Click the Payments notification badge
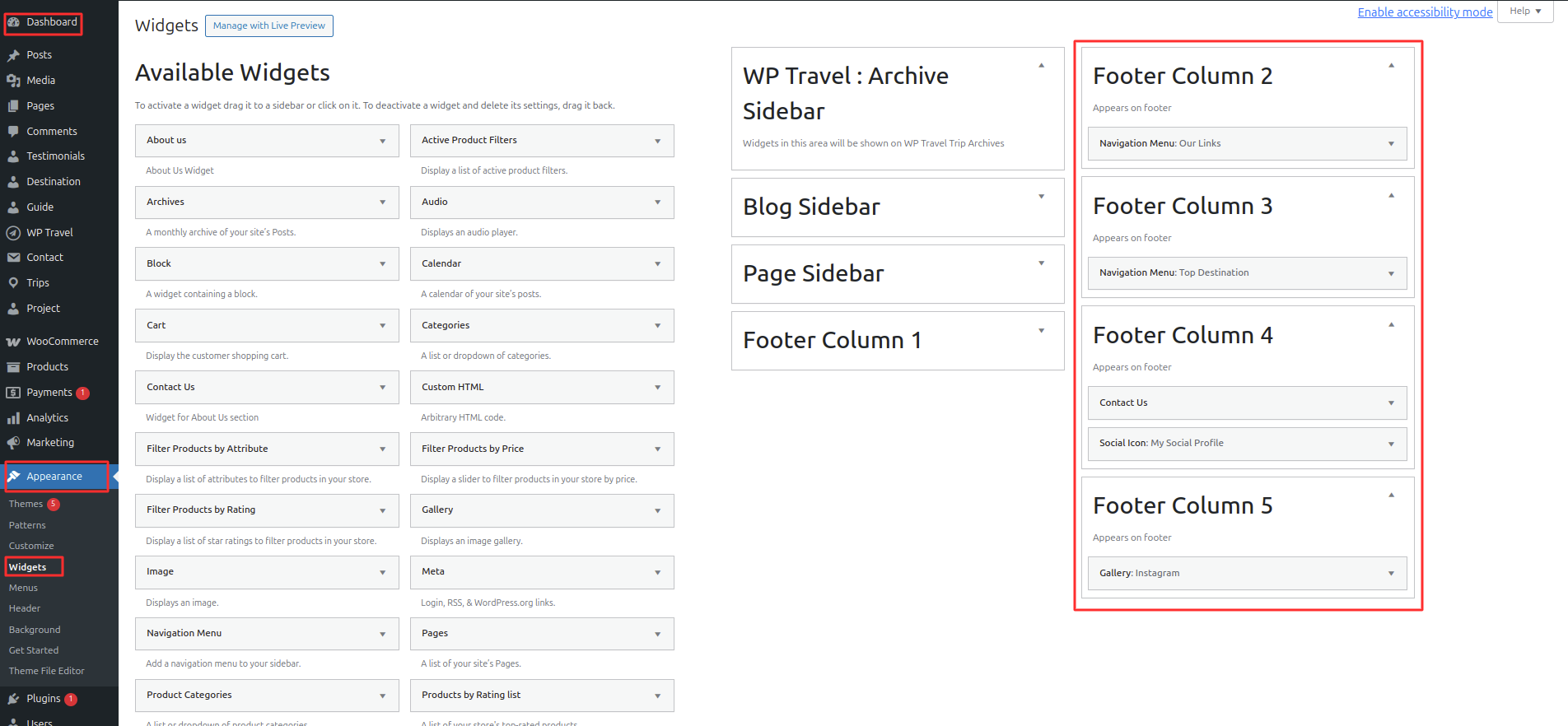Screen dimensions: 1568x726 [x=82, y=393]
